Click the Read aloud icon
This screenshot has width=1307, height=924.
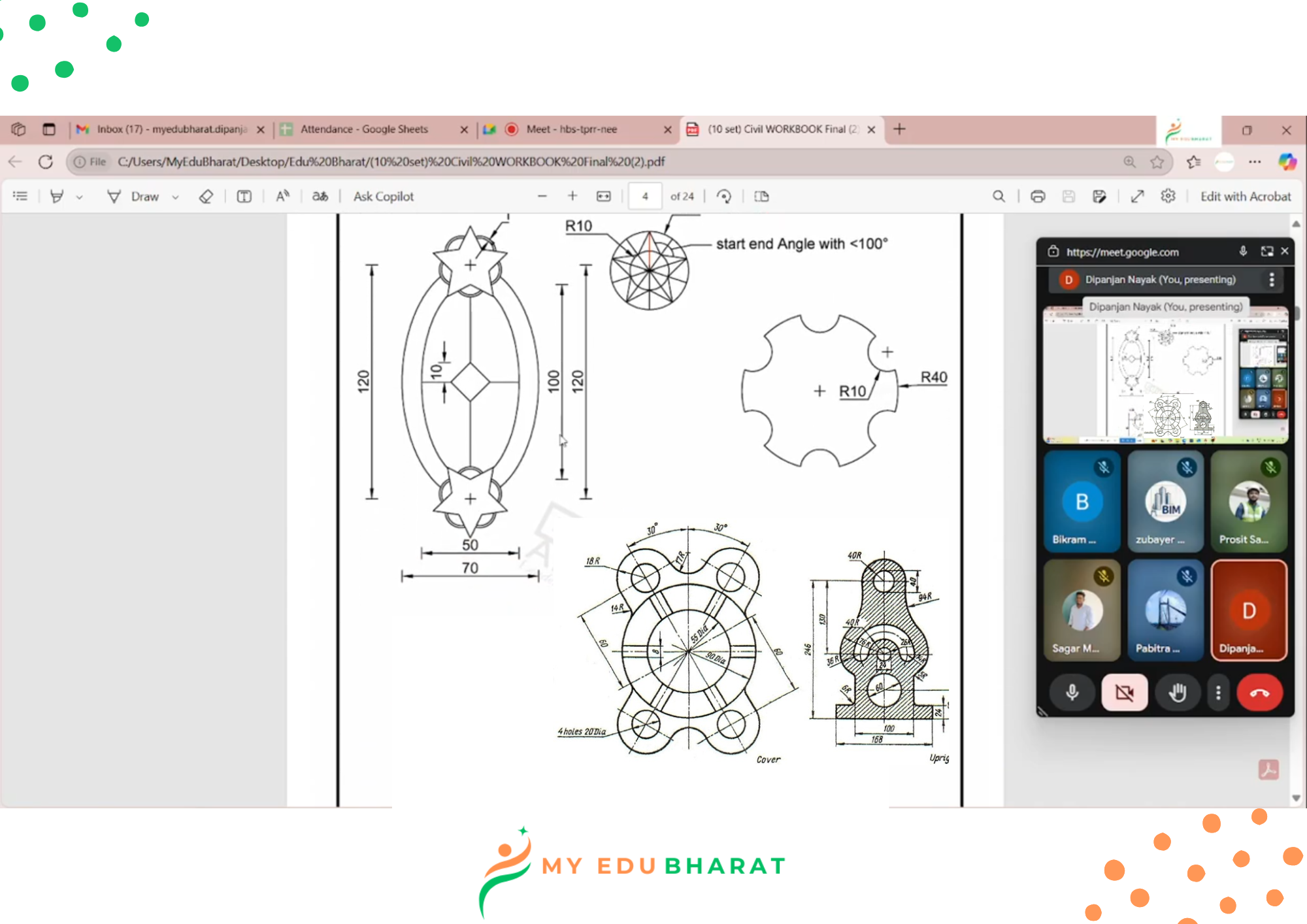pyautogui.click(x=282, y=197)
